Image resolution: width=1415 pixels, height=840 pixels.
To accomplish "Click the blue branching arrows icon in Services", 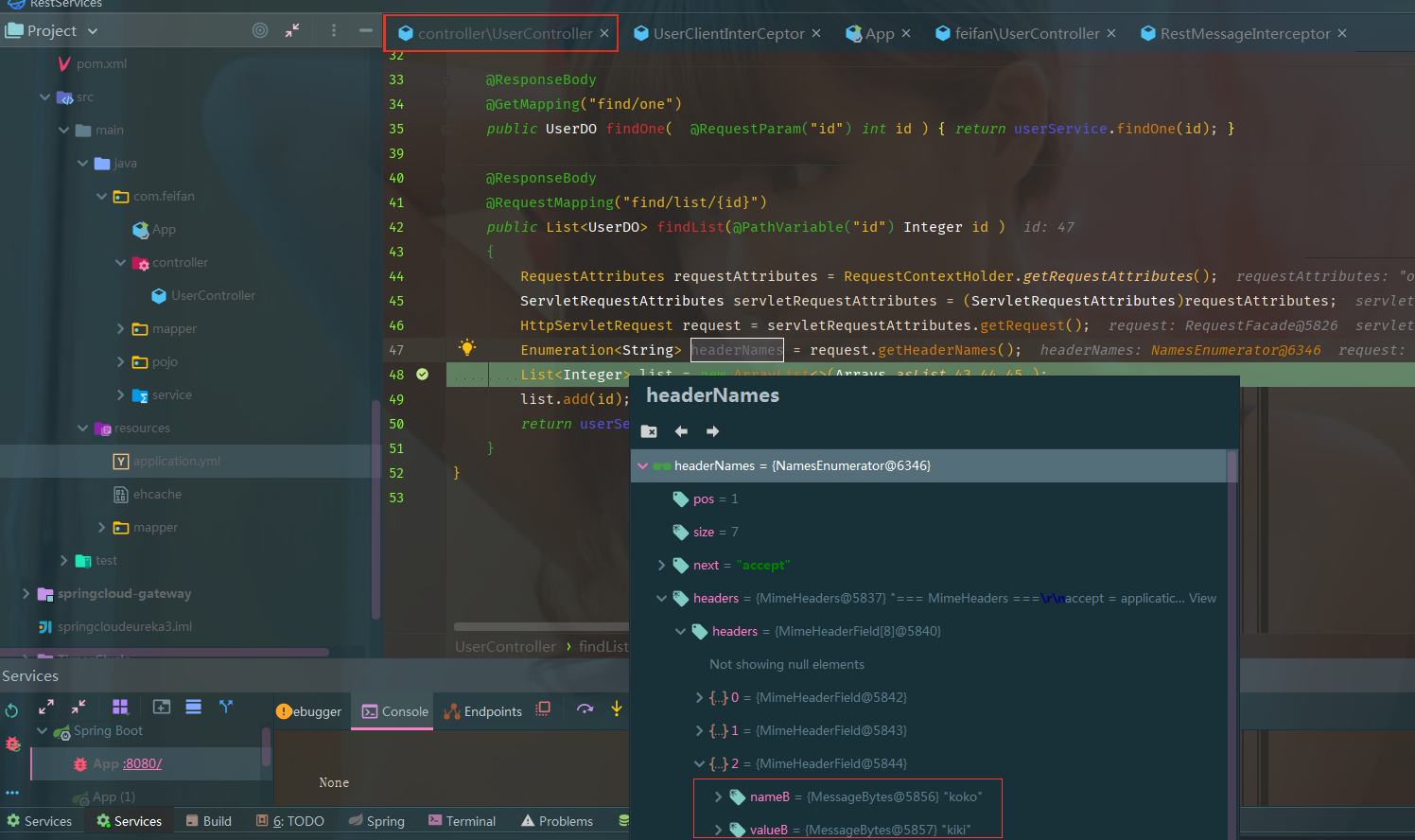I will tap(226, 707).
